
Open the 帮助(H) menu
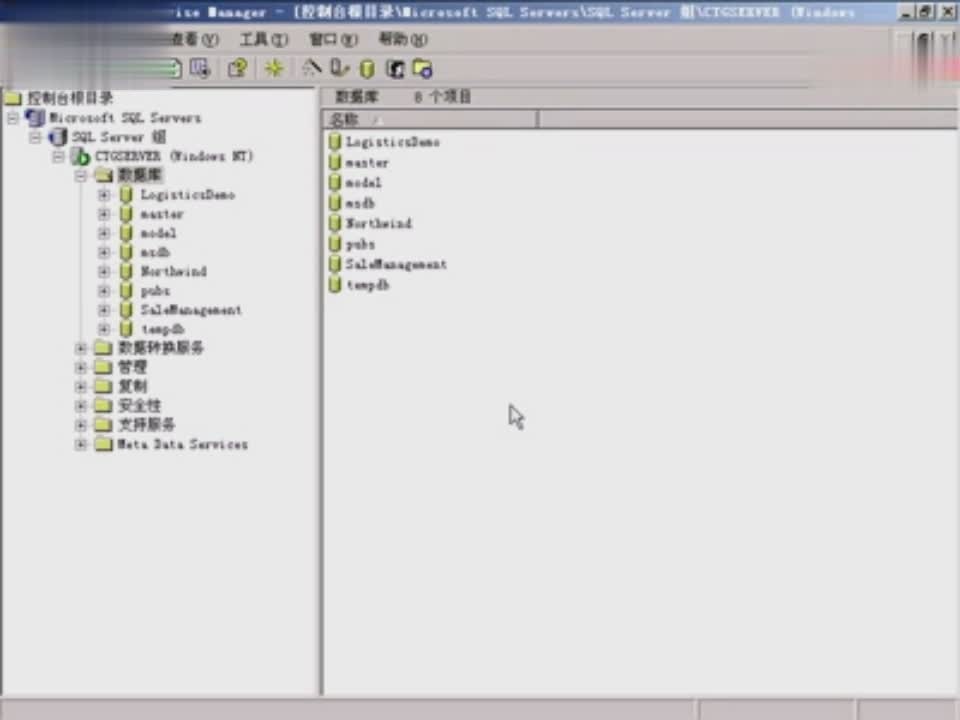(403, 40)
